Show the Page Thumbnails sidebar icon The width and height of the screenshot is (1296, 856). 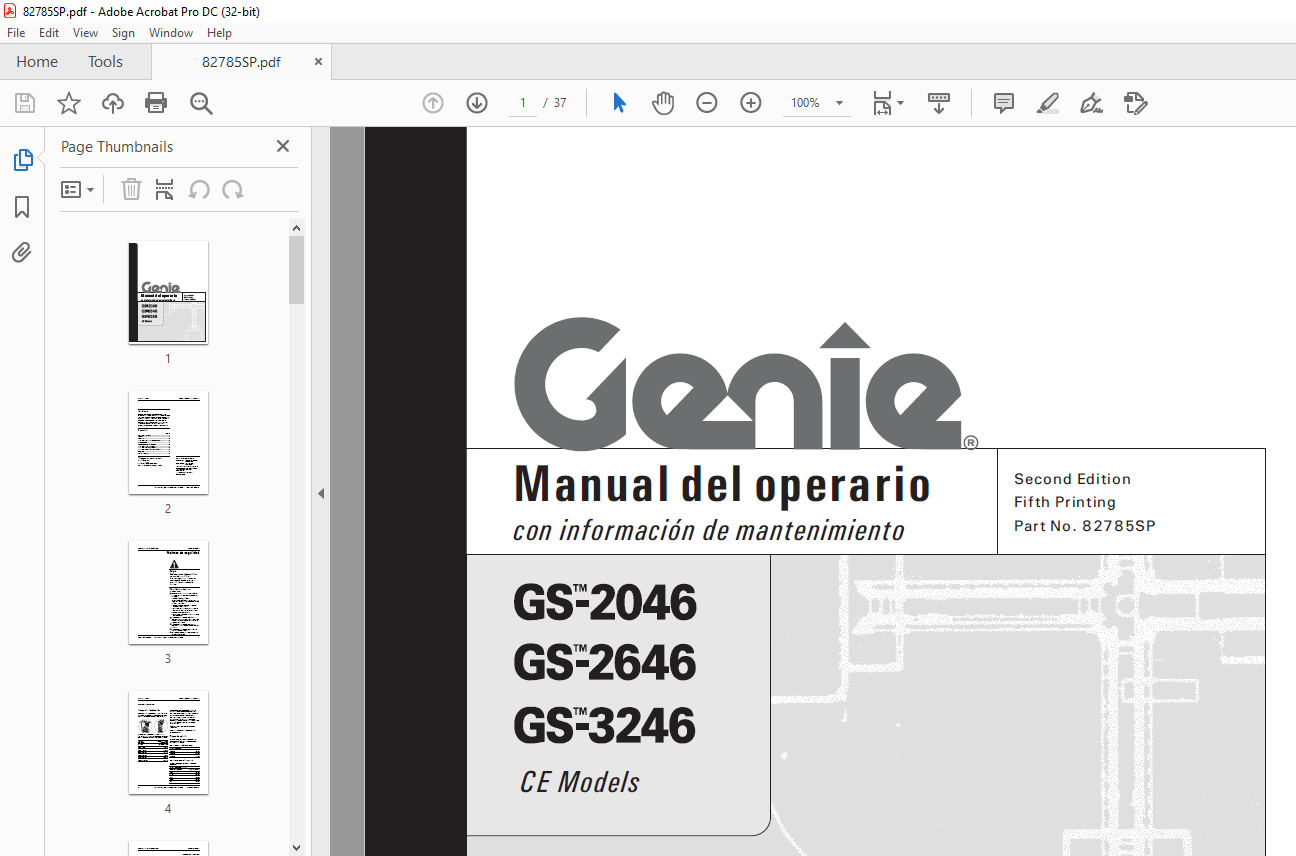[22, 160]
